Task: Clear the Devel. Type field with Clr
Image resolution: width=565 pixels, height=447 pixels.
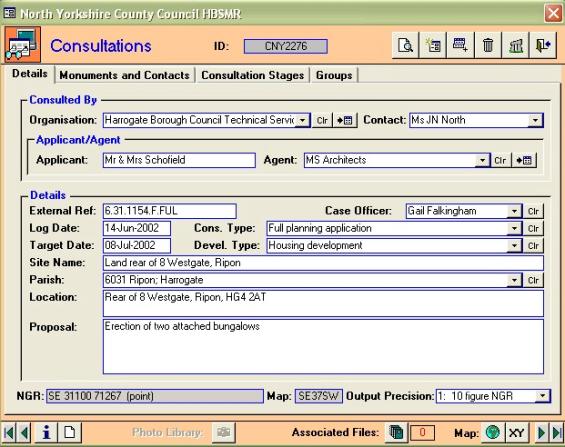Action: (x=533, y=246)
